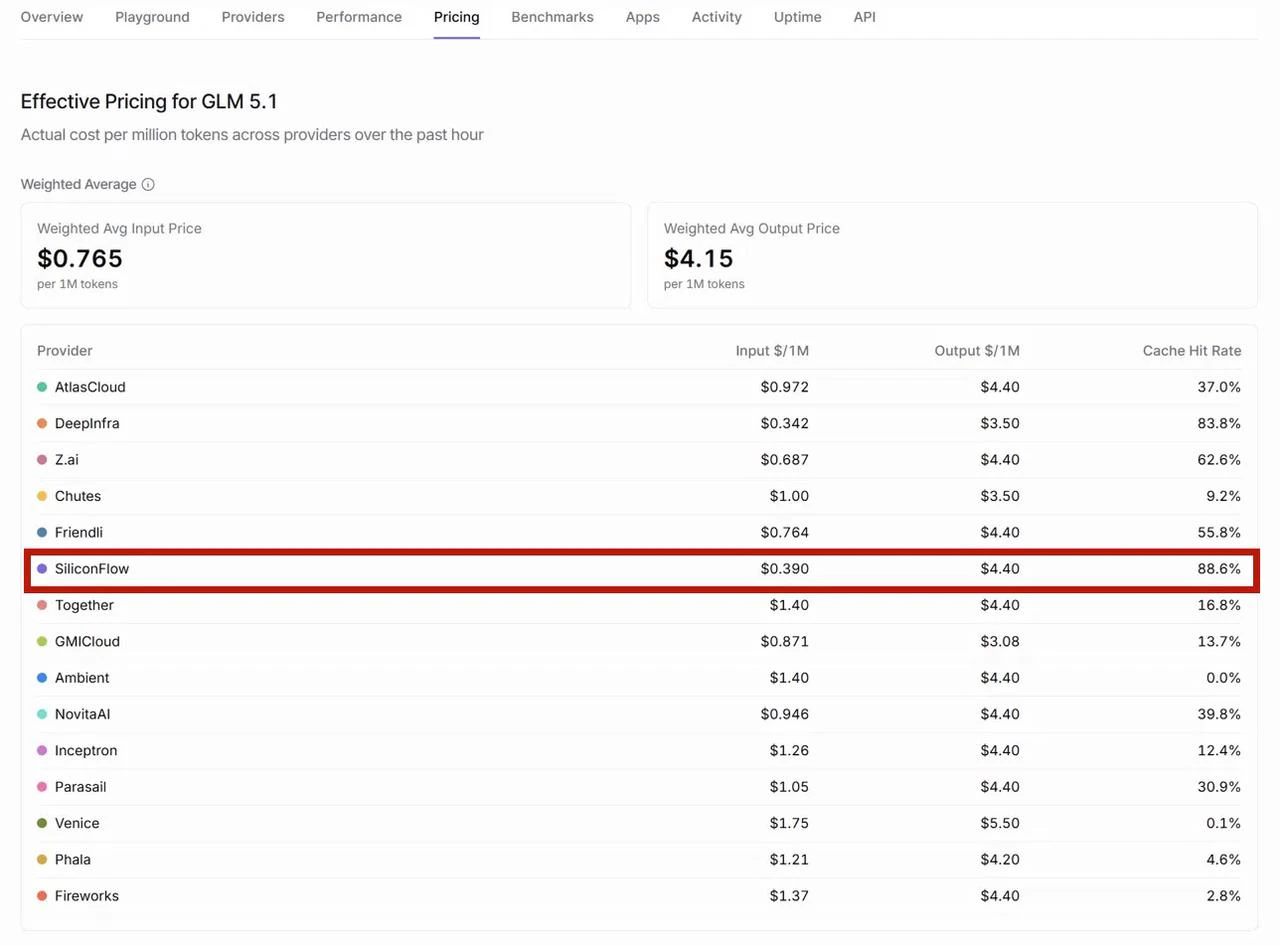Click DeepInfra's 83.8% cache hit rate
Image resolution: width=1280 pixels, height=945 pixels.
point(1219,423)
